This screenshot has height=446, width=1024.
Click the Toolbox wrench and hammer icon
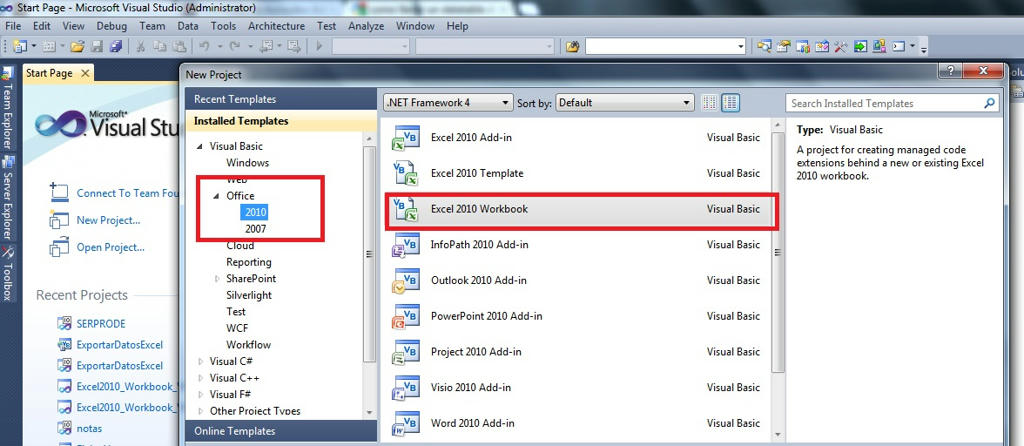[840, 46]
